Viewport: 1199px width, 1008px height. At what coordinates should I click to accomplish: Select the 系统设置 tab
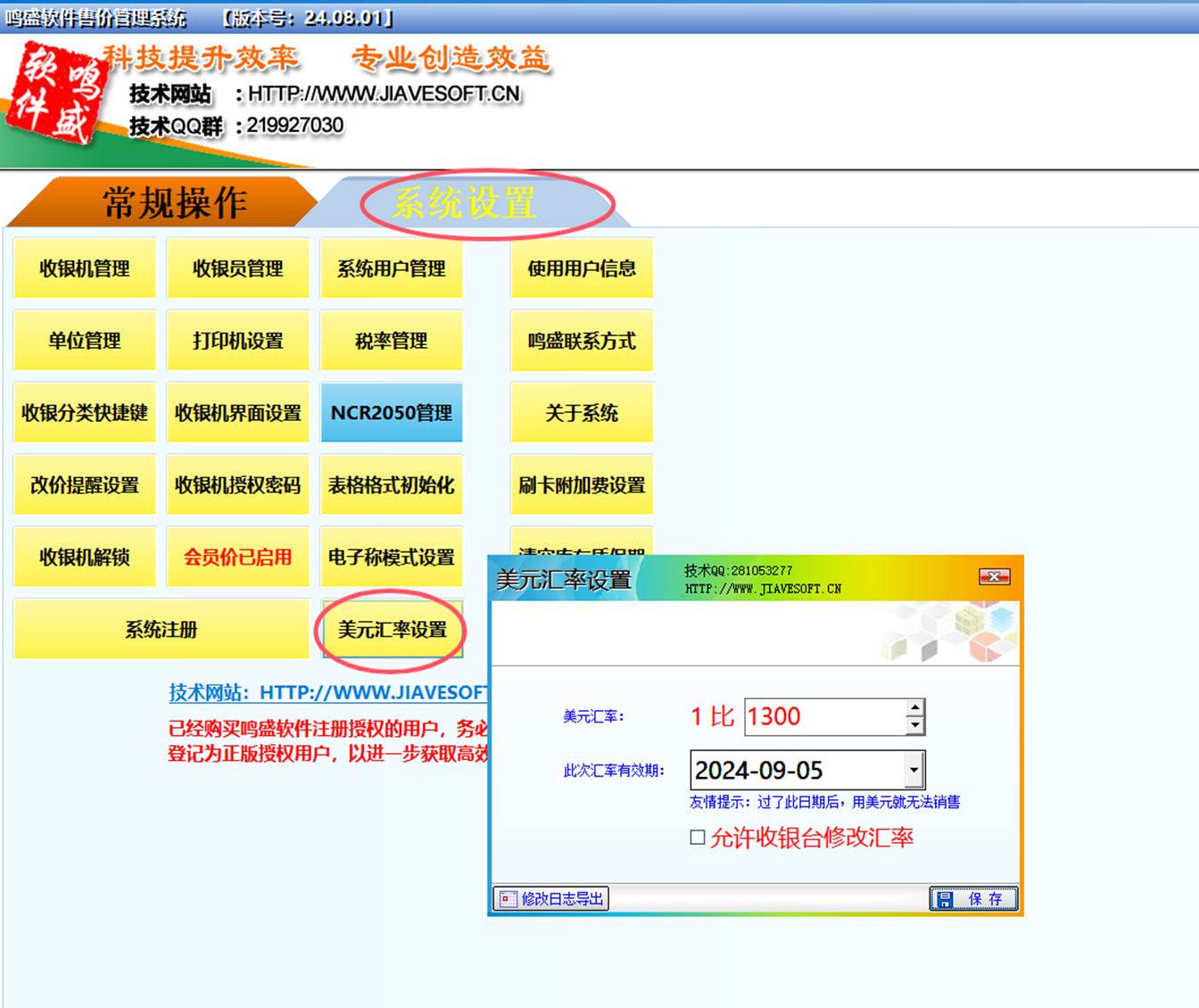pos(464,203)
